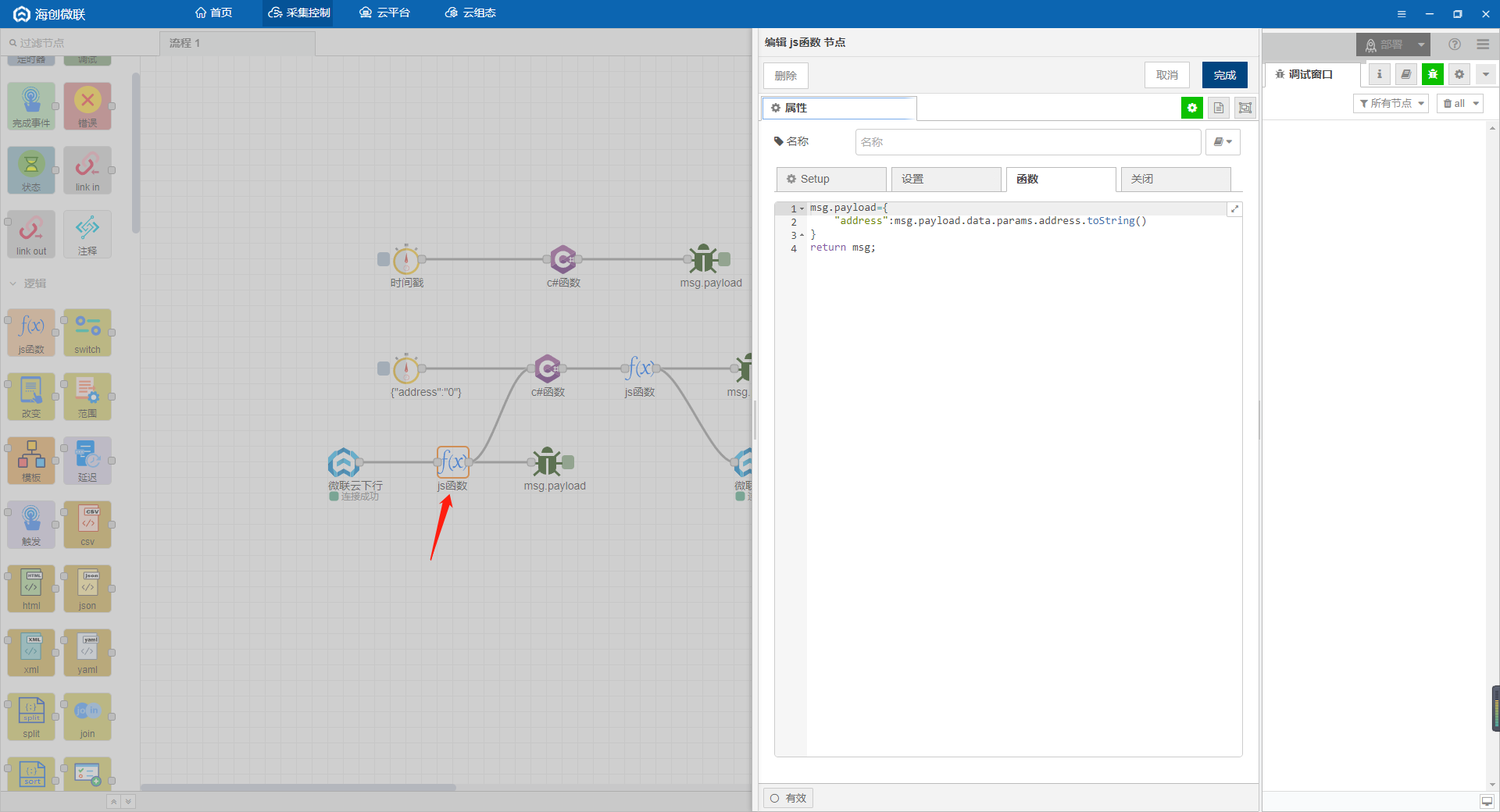Select the 时间戳 inject node on canvas
Screen dimensions: 1500x812
point(406,259)
